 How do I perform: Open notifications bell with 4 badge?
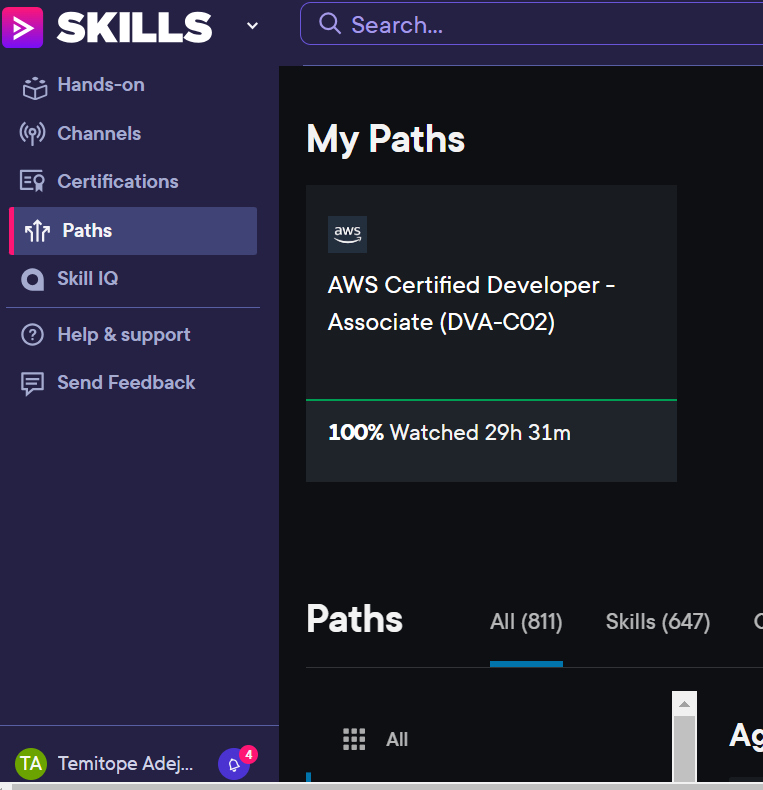234,764
